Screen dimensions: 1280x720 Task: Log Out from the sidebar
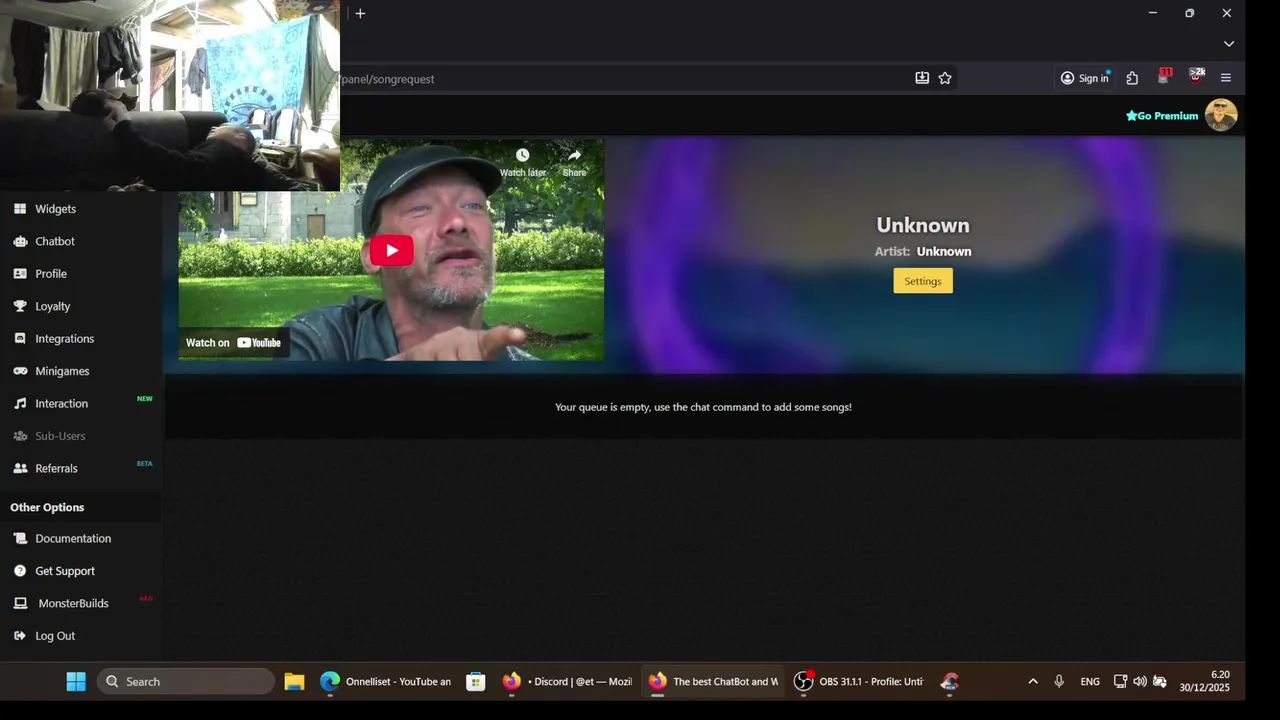55,636
